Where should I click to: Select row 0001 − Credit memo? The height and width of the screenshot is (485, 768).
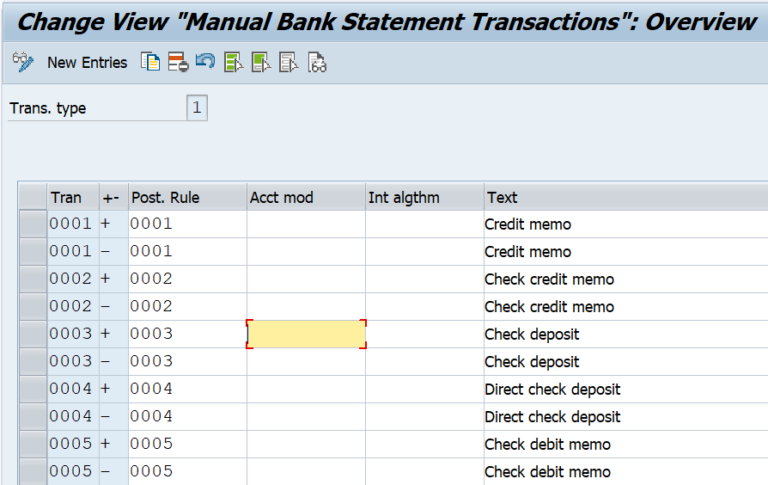pyautogui.click(x=33, y=252)
